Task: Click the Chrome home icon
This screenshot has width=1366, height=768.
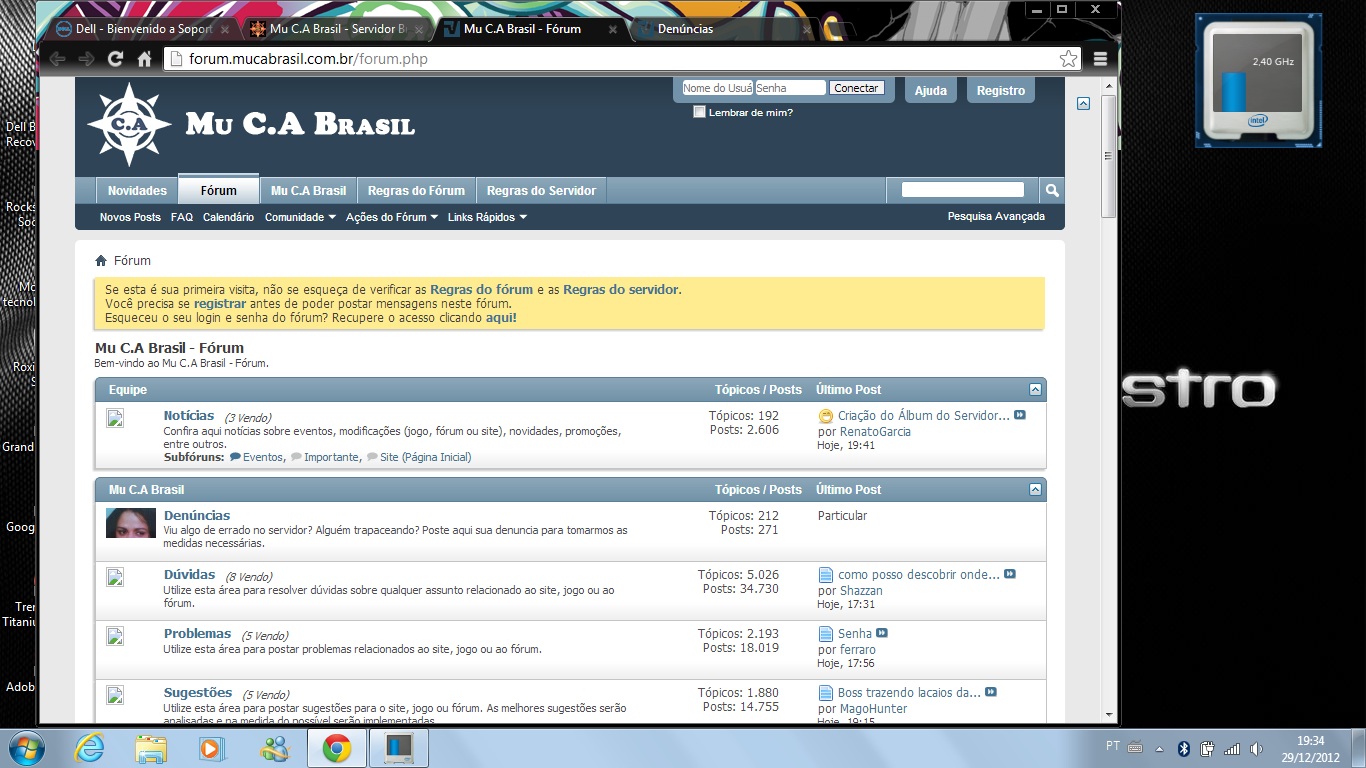Action: coord(144,59)
